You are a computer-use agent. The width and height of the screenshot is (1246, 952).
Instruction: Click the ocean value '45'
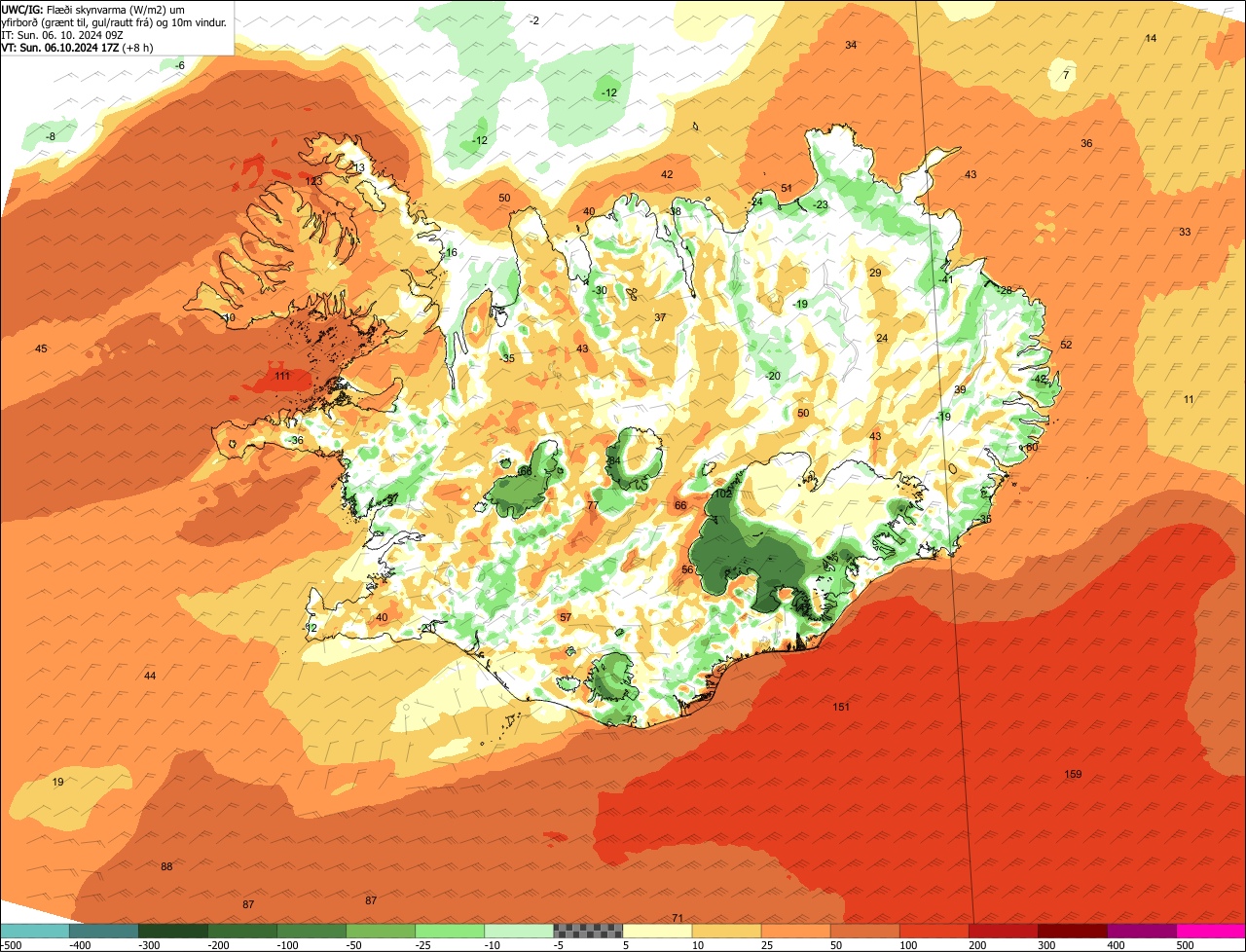tap(41, 348)
